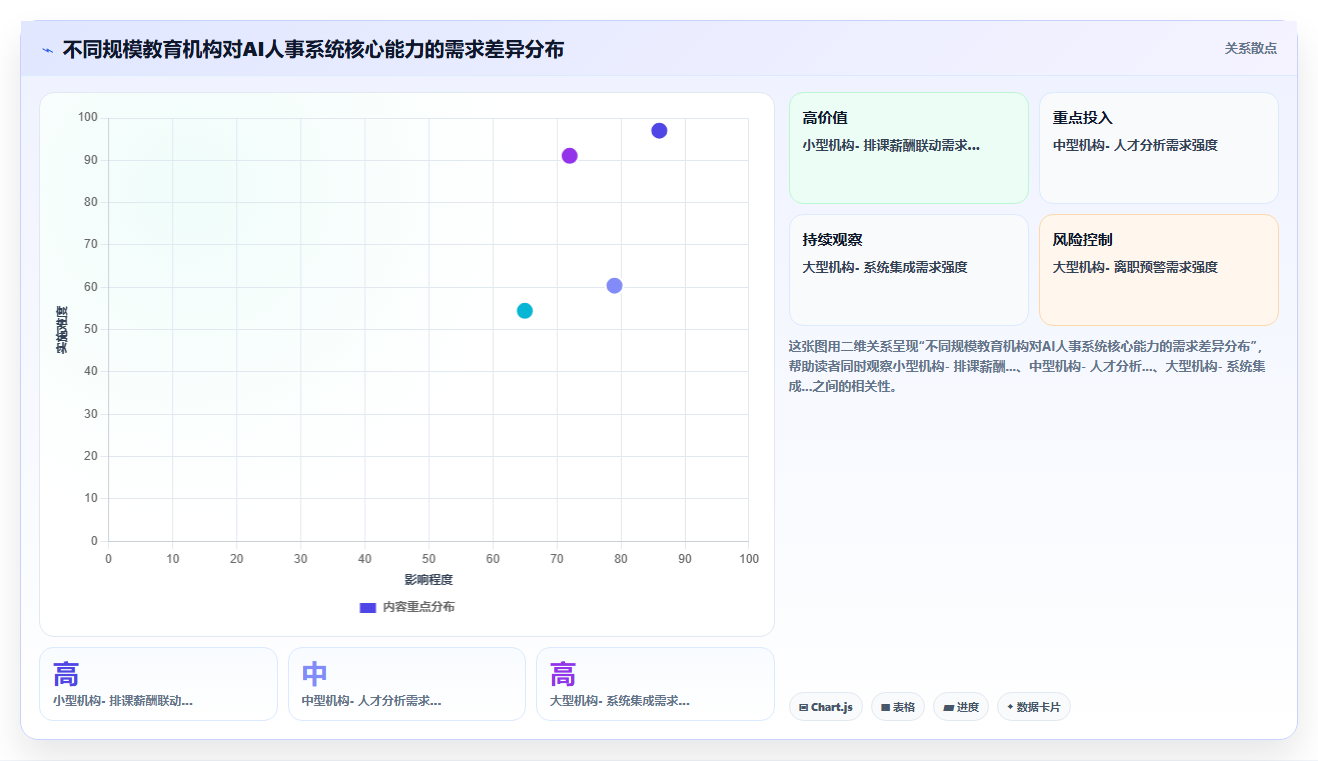The height and width of the screenshot is (761, 1318).
Task: Click the 进度 tag icon
Action: click(x=948, y=707)
